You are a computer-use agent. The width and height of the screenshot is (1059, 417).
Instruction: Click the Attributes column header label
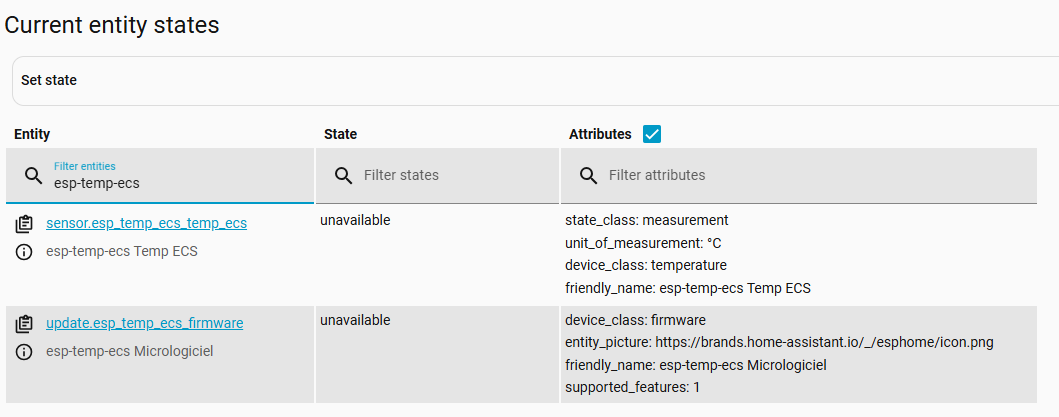coord(600,134)
